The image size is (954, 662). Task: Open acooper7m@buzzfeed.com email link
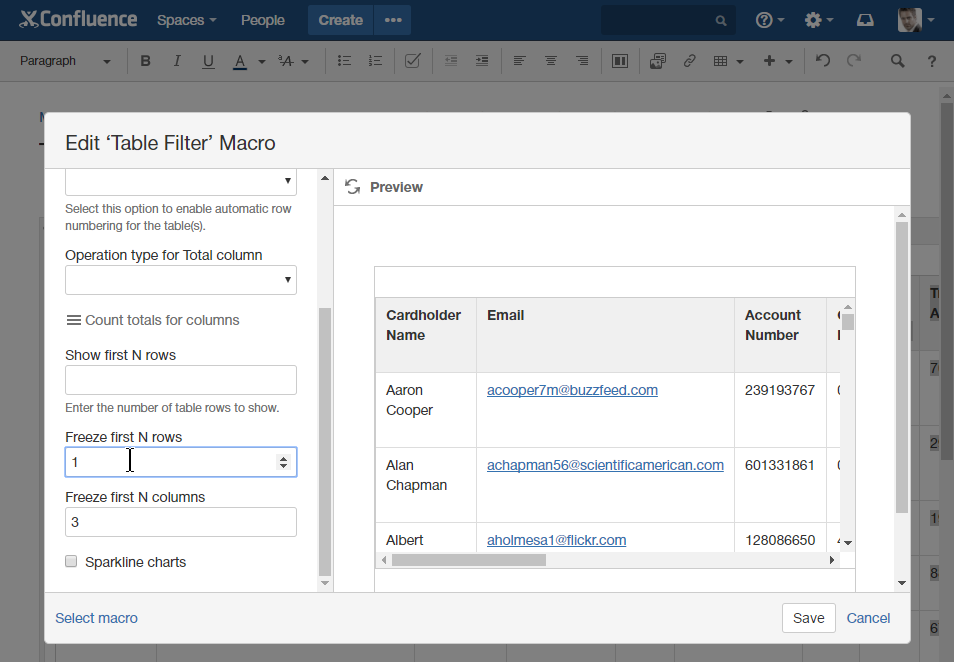coord(571,390)
